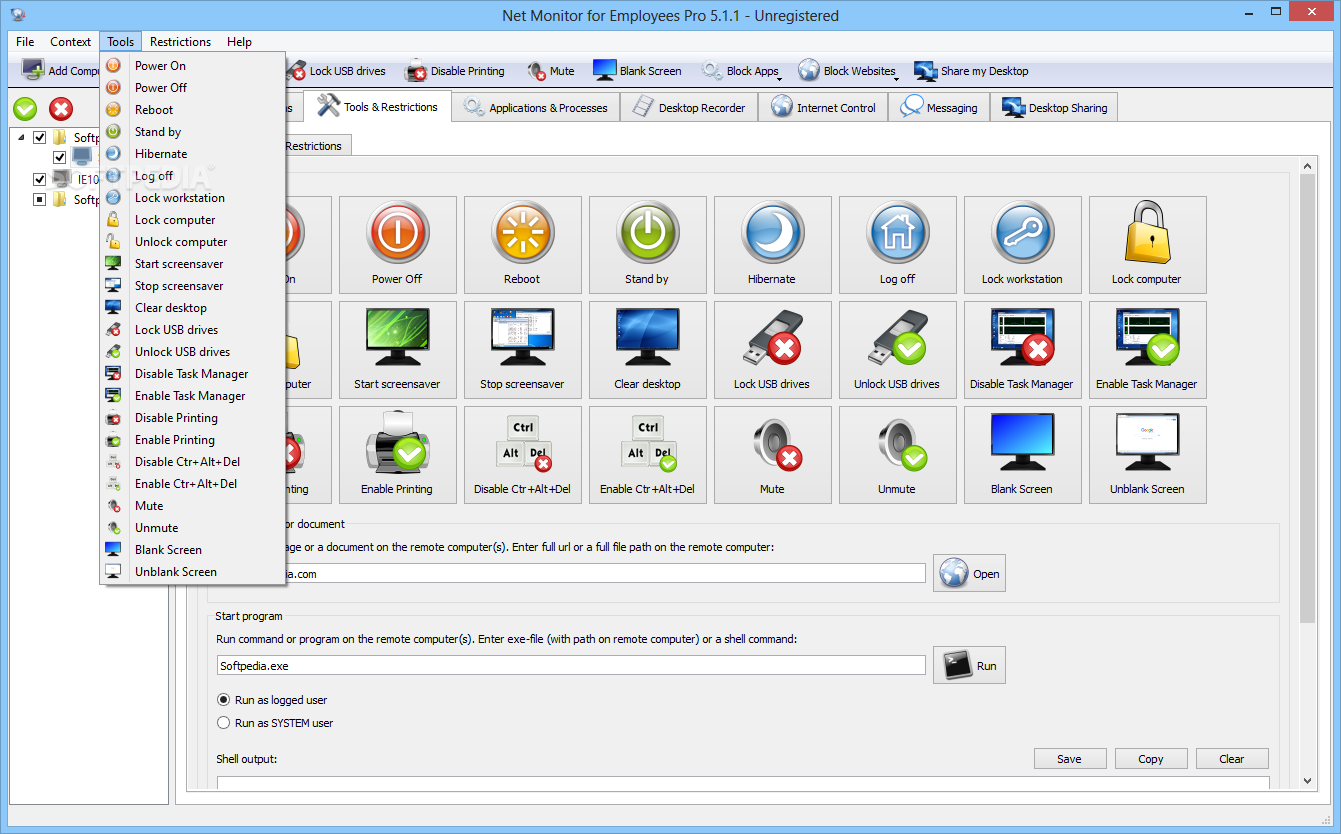Click the large Stop screensaver button
The height and width of the screenshot is (834, 1341).
pos(522,349)
